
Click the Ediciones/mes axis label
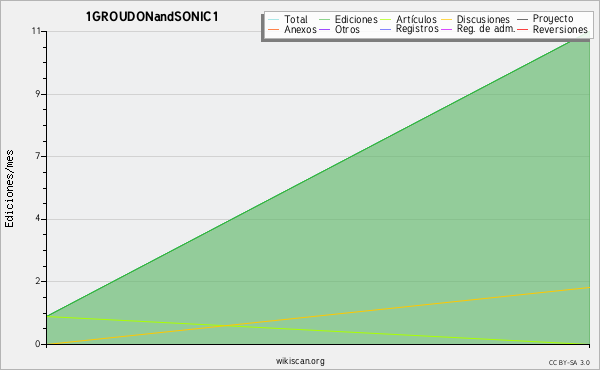click(10, 189)
